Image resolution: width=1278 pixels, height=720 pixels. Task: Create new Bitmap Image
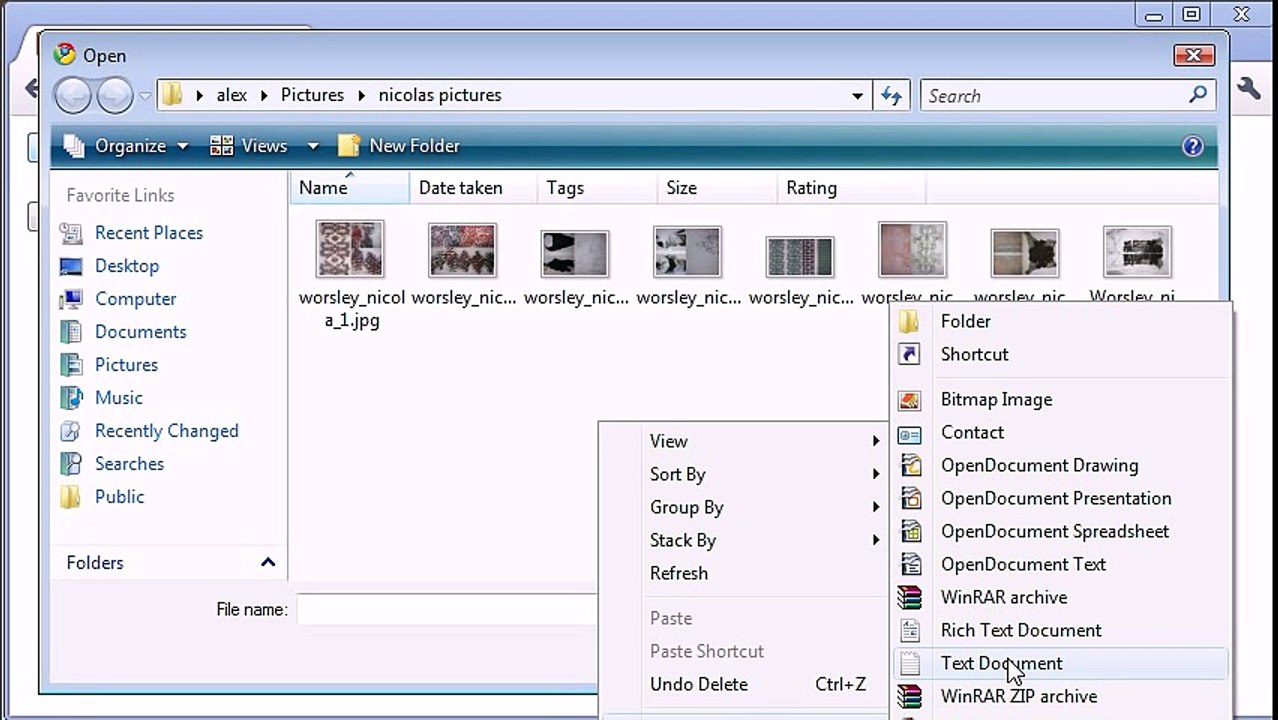(1060, 400)
